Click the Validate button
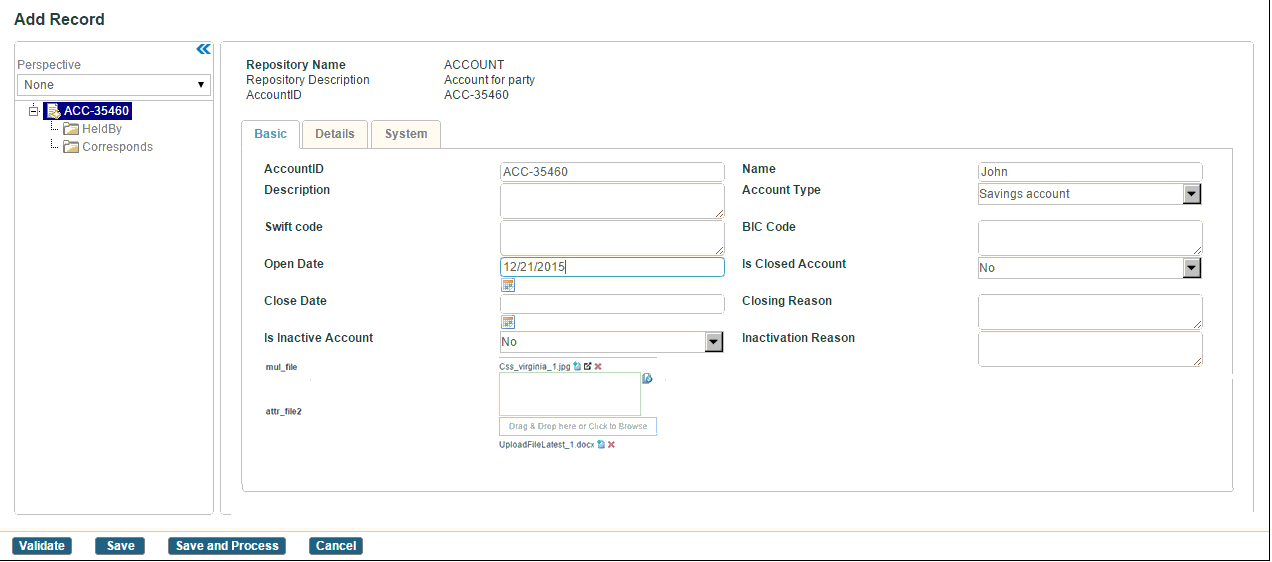The width and height of the screenshot is (1272, 562). pos(42,546)
